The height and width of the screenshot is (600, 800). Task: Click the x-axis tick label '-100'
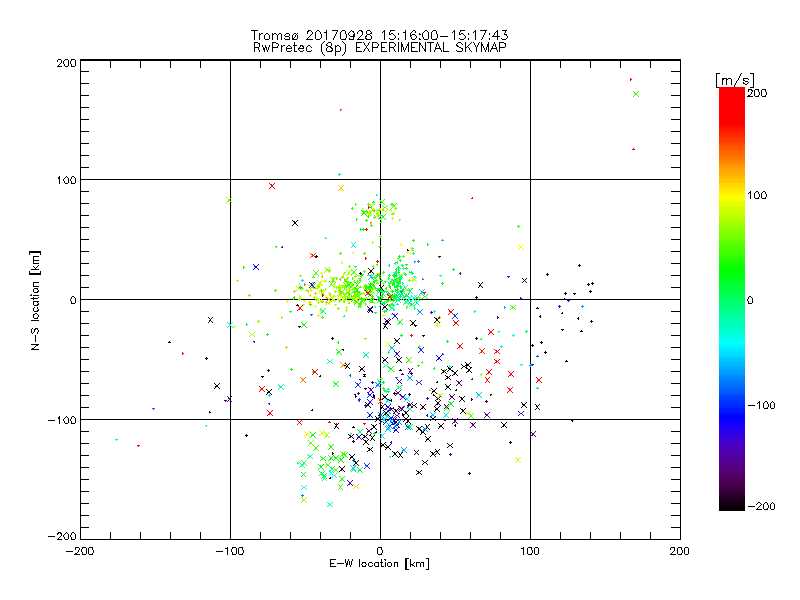pyautogui.click(x=230, y=551)
